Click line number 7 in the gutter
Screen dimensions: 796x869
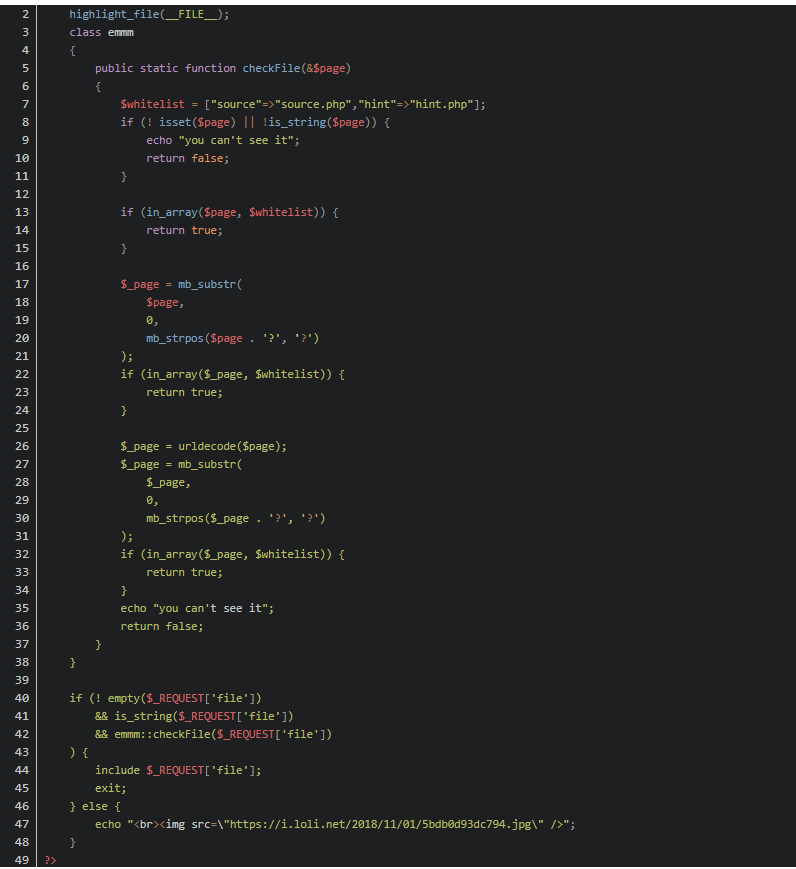pyautogui.click(x=25, y=104)
